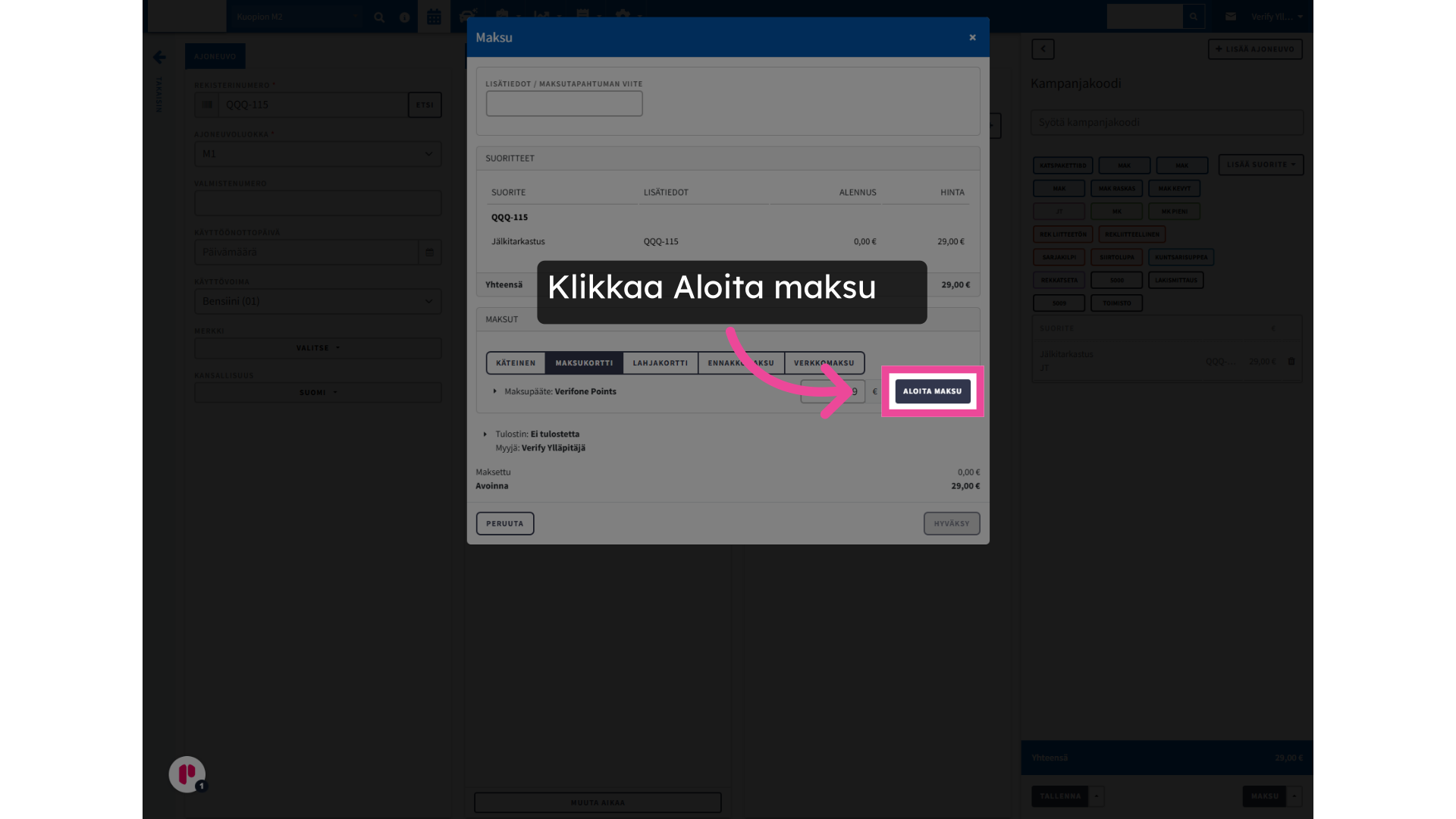Select the Käteinen payment tab

point(516,363)
